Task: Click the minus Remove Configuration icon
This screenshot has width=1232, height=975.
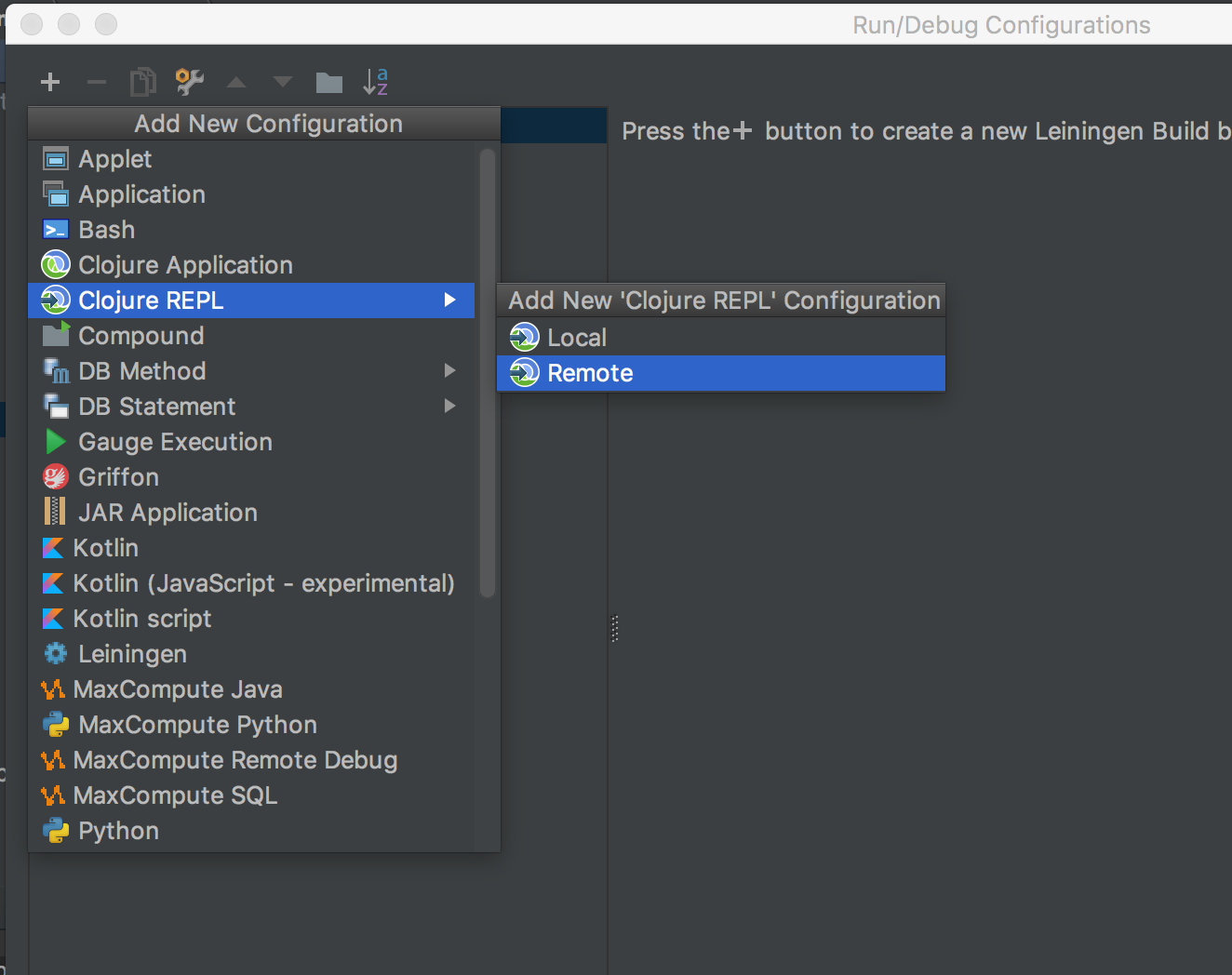Action: [97, 83]
